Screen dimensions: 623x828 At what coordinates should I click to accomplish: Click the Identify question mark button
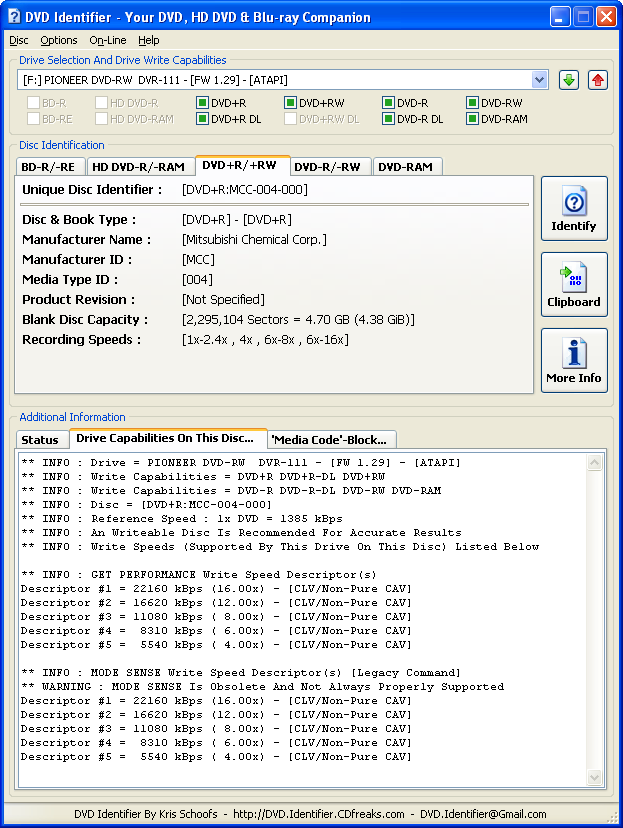point(574,209)
